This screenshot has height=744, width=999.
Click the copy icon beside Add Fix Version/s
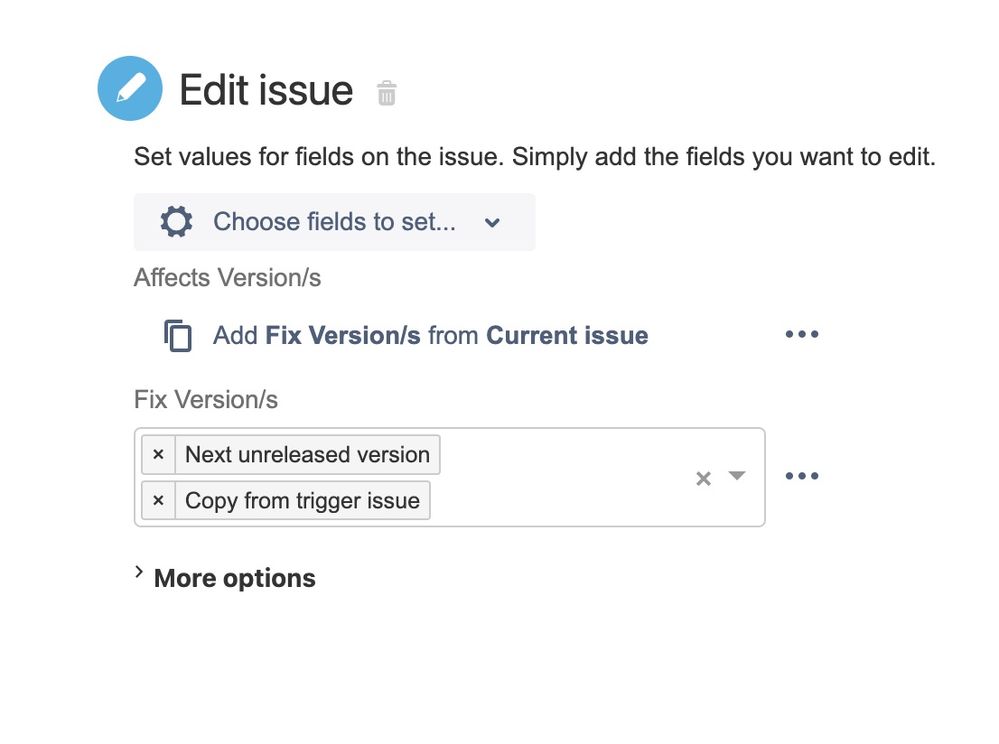click(x=178, y=335)
